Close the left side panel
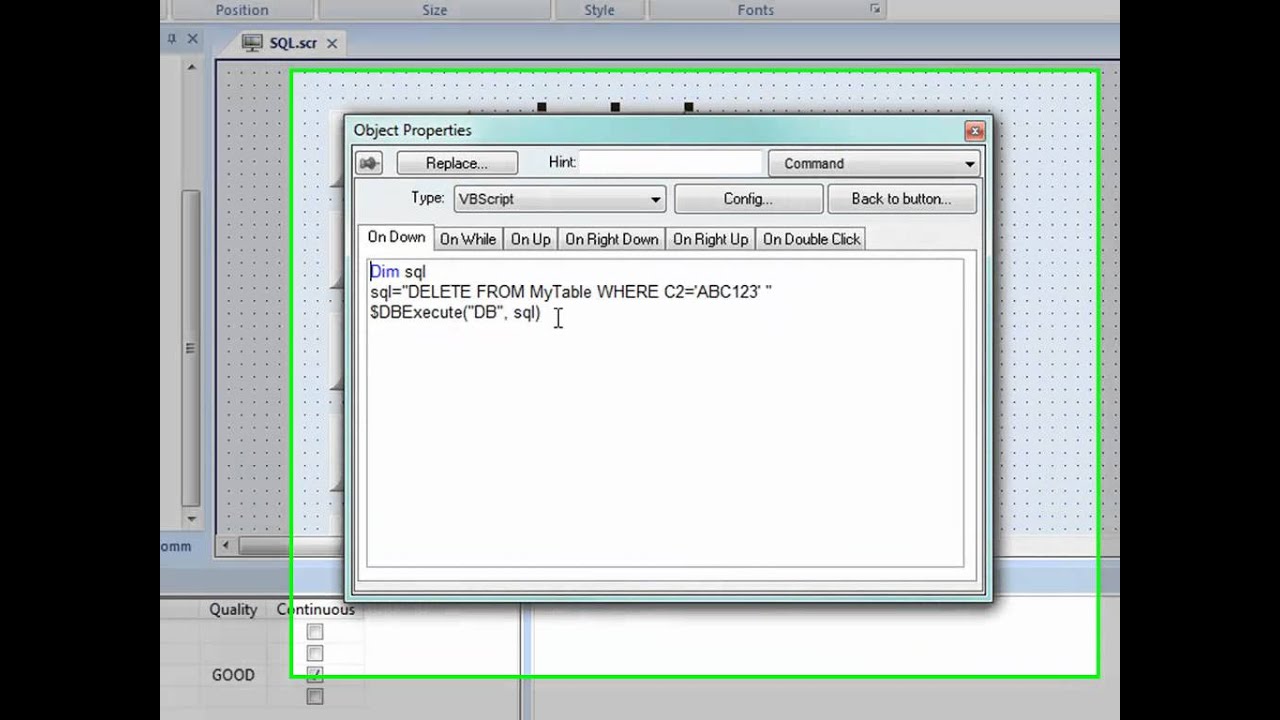The height and width of the screenshot is (720, 1280). point(193,39)
